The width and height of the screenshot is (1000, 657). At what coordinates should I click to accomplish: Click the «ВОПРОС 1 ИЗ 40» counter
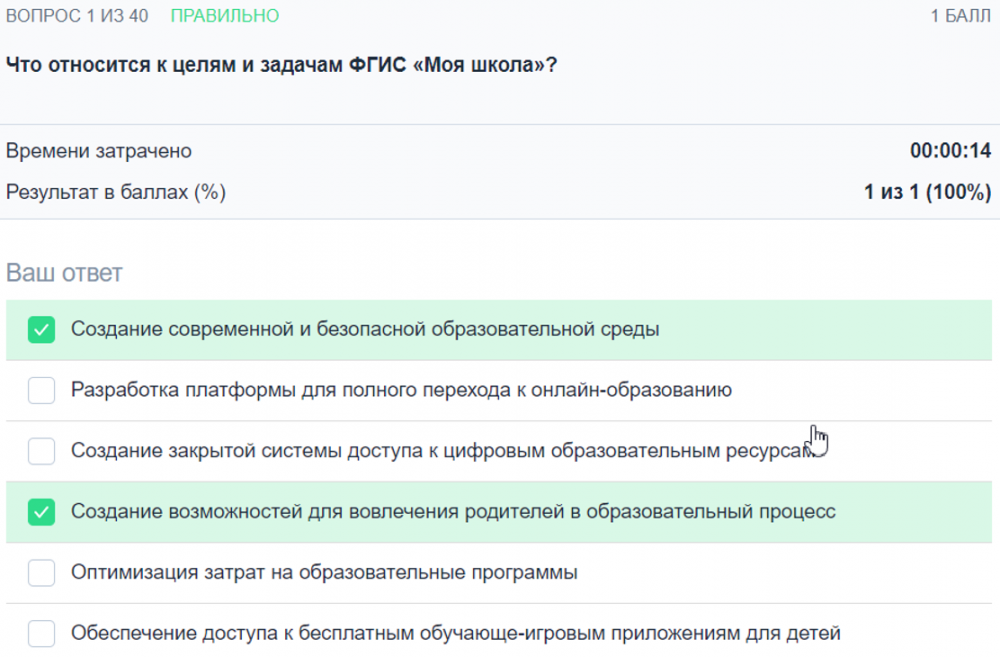pos(78,16)
